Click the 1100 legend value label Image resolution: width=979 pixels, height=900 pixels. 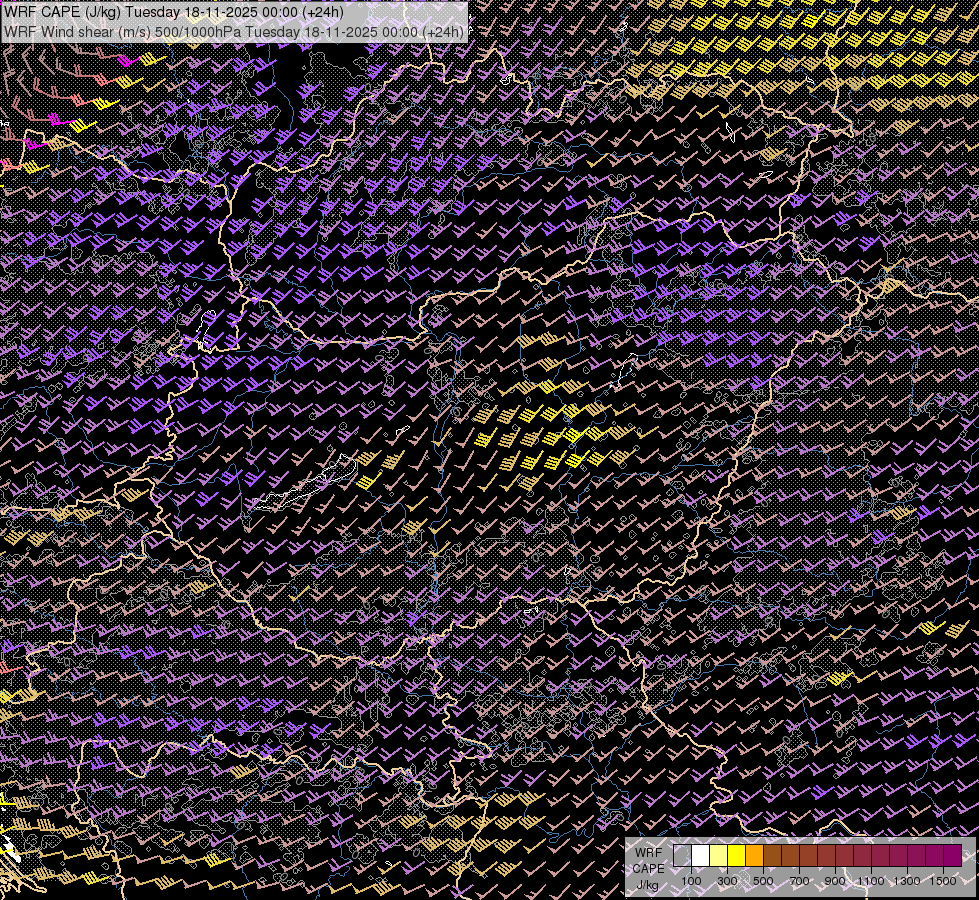point(871,881)
